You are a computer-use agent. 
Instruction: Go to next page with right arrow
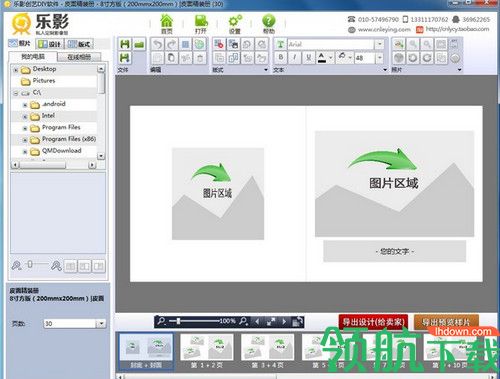(284, 321)
